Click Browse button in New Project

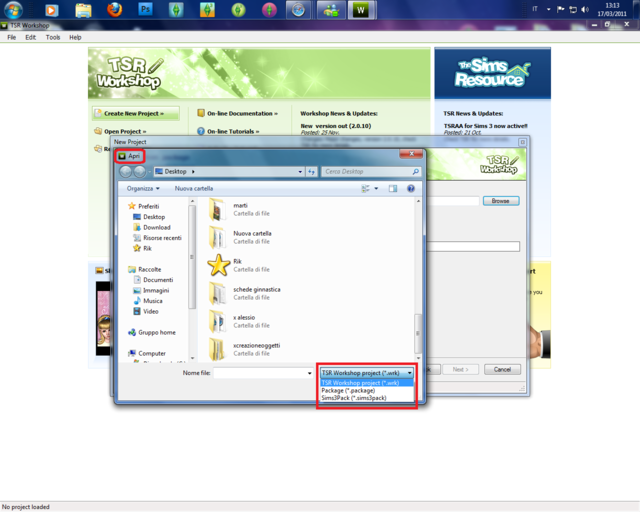coord(500,201)
